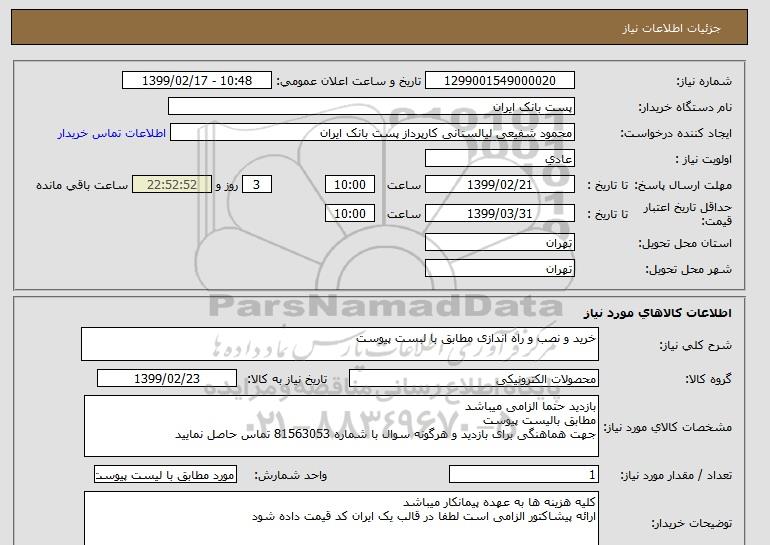The width and height of the screenshot is (770, 545).
Task: Click the response deadline date 1399/02/21
Action: point(499,185)
